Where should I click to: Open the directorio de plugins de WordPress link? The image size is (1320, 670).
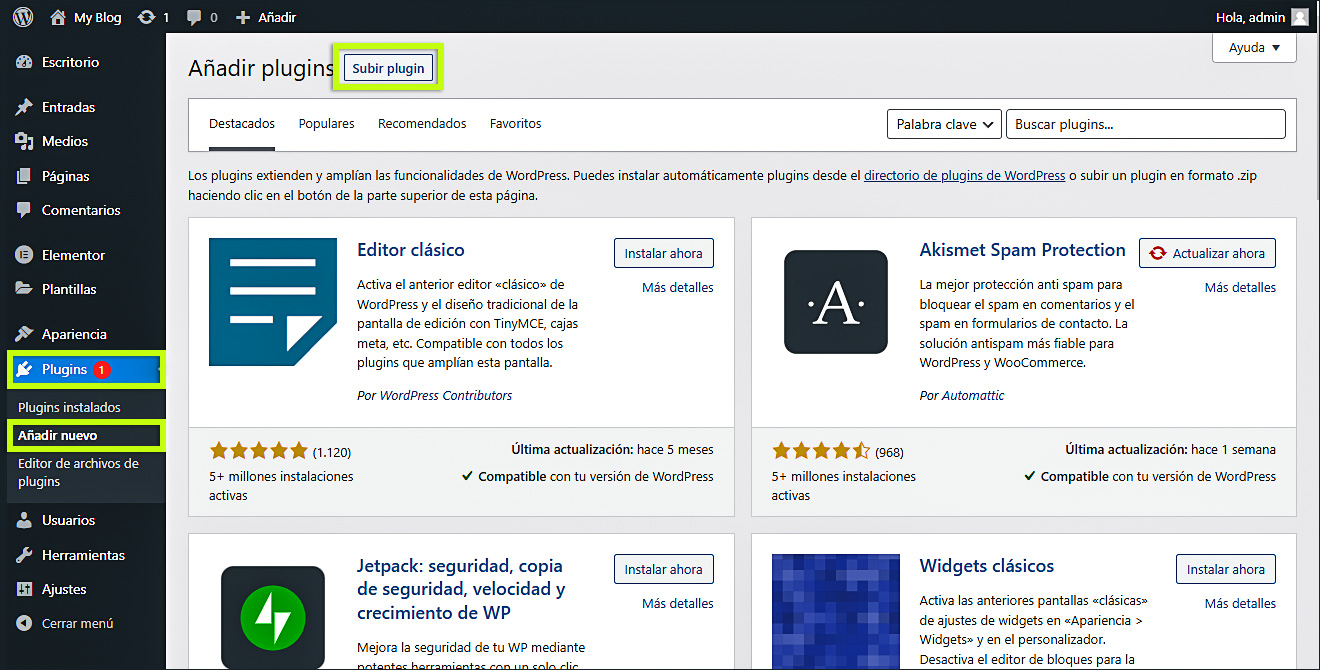tap(964, 175)
